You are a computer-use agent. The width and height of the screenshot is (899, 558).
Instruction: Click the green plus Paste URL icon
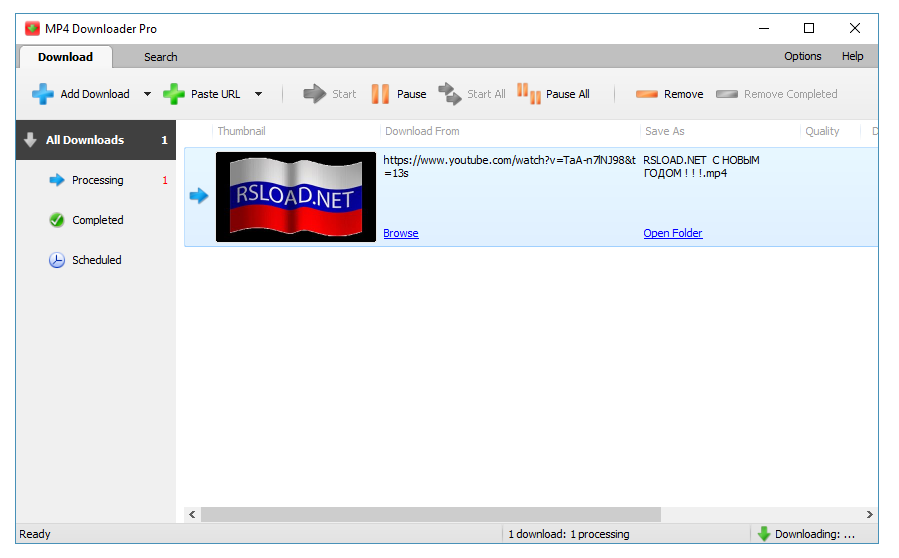(173, 94)
